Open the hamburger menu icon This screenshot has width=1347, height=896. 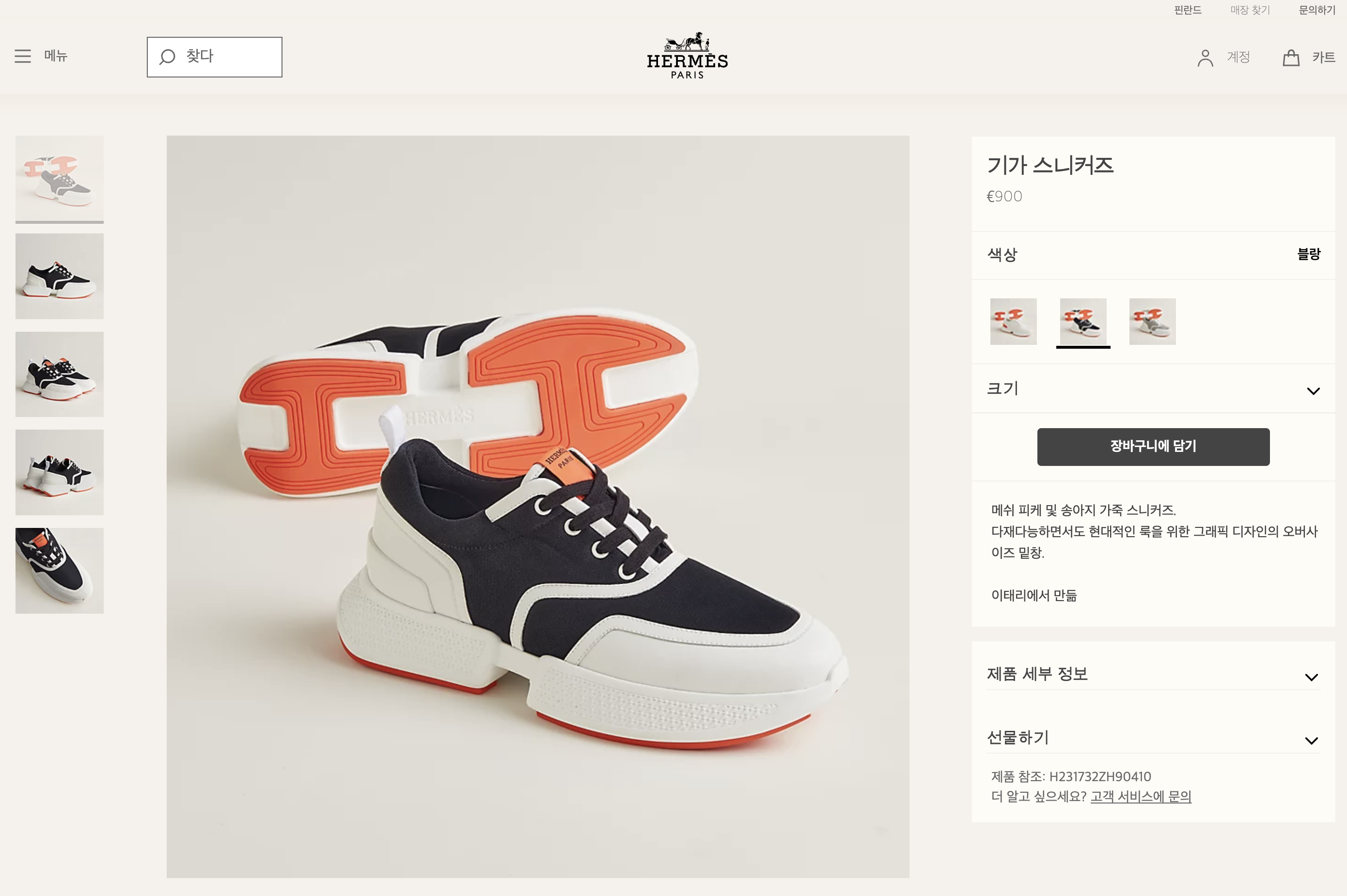pos(23,56)
